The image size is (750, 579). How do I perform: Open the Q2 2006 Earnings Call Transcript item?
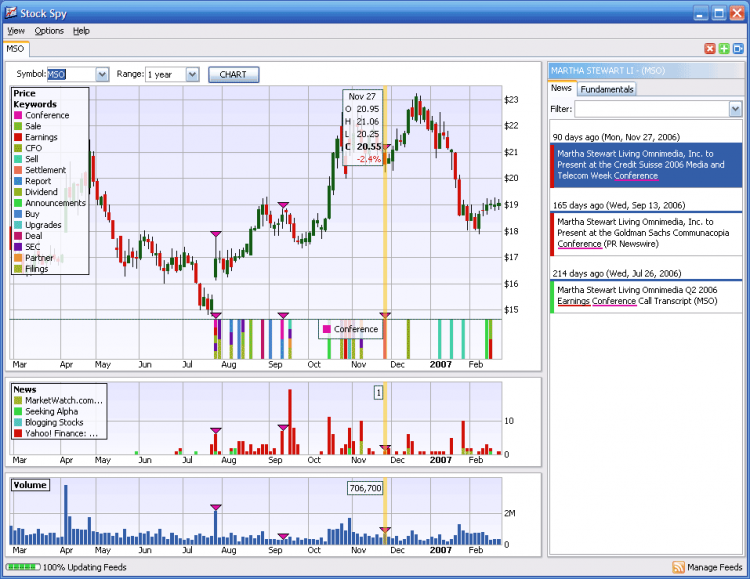click(646, 296)
